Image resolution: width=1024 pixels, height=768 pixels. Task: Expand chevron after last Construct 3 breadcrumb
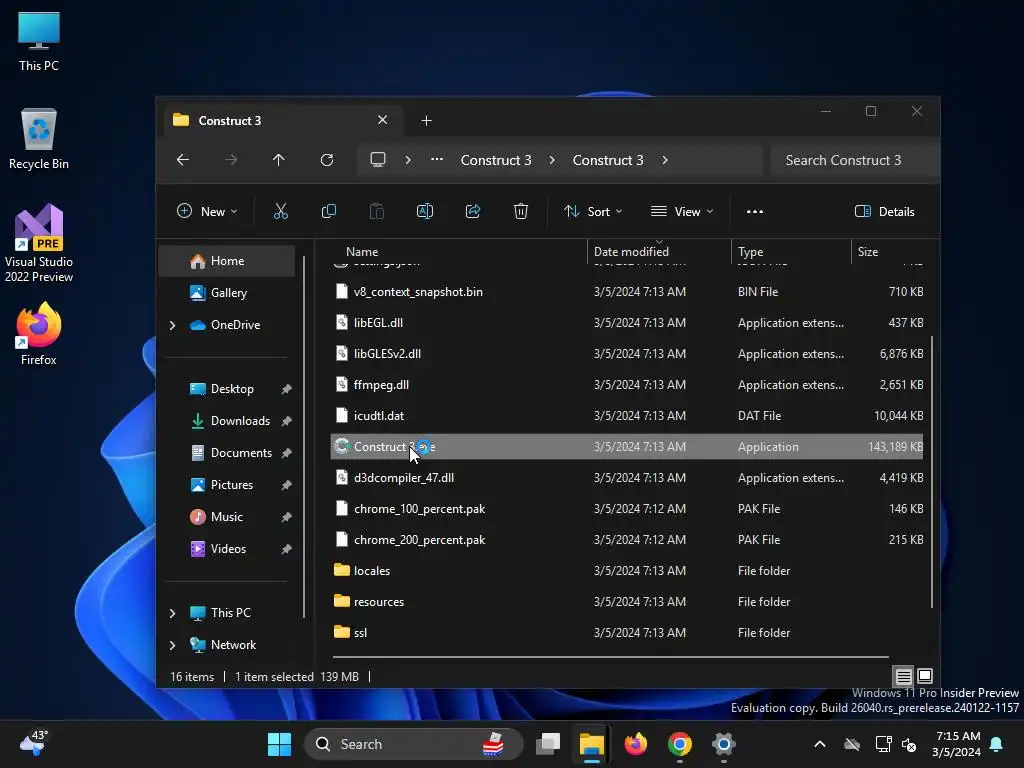[665, 160]
